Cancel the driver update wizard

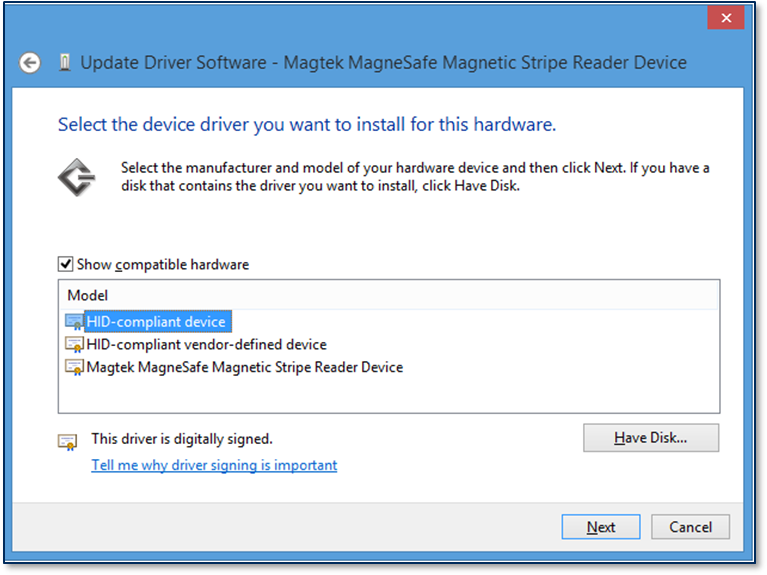690,527
